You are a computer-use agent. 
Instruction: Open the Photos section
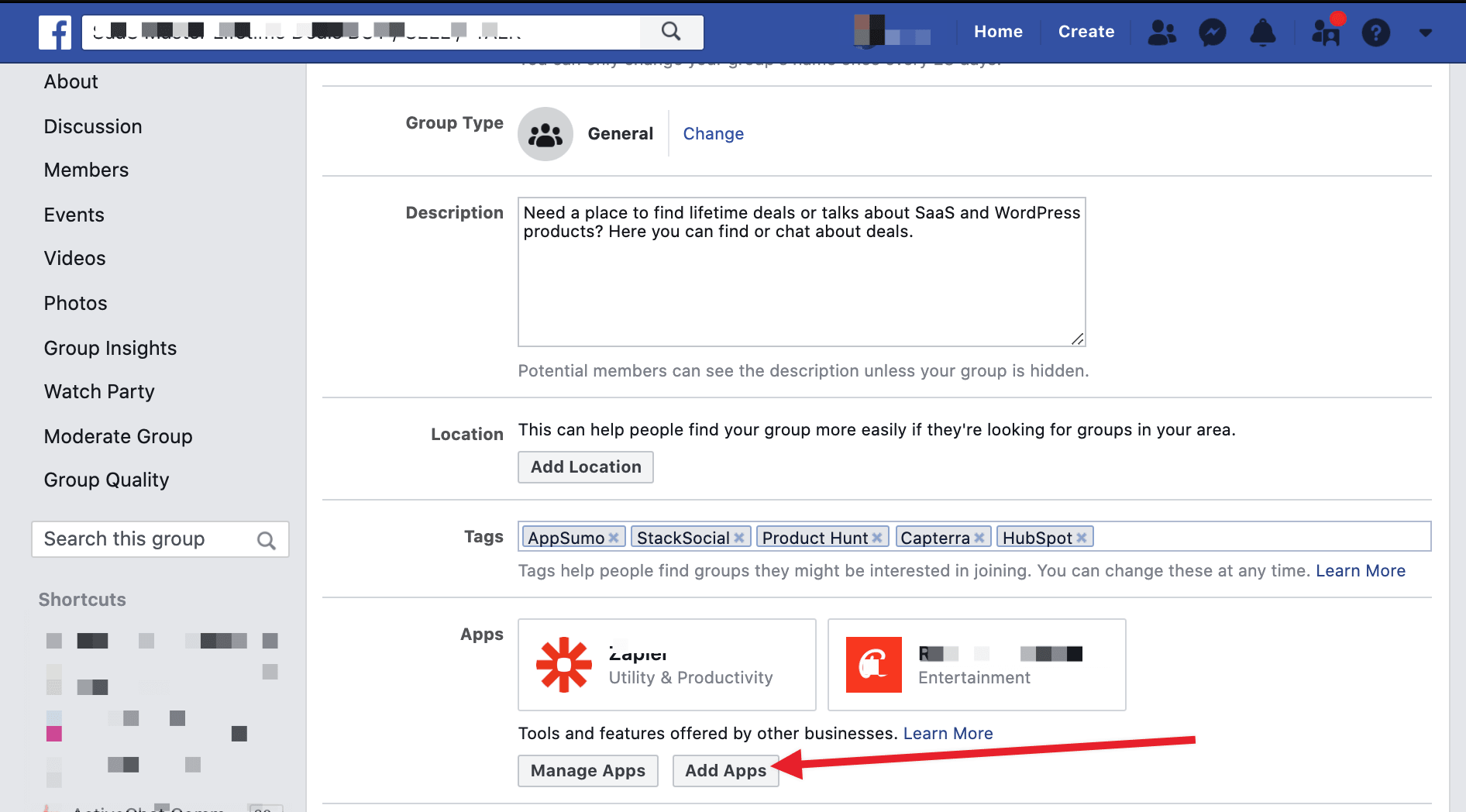pos(75,303)
